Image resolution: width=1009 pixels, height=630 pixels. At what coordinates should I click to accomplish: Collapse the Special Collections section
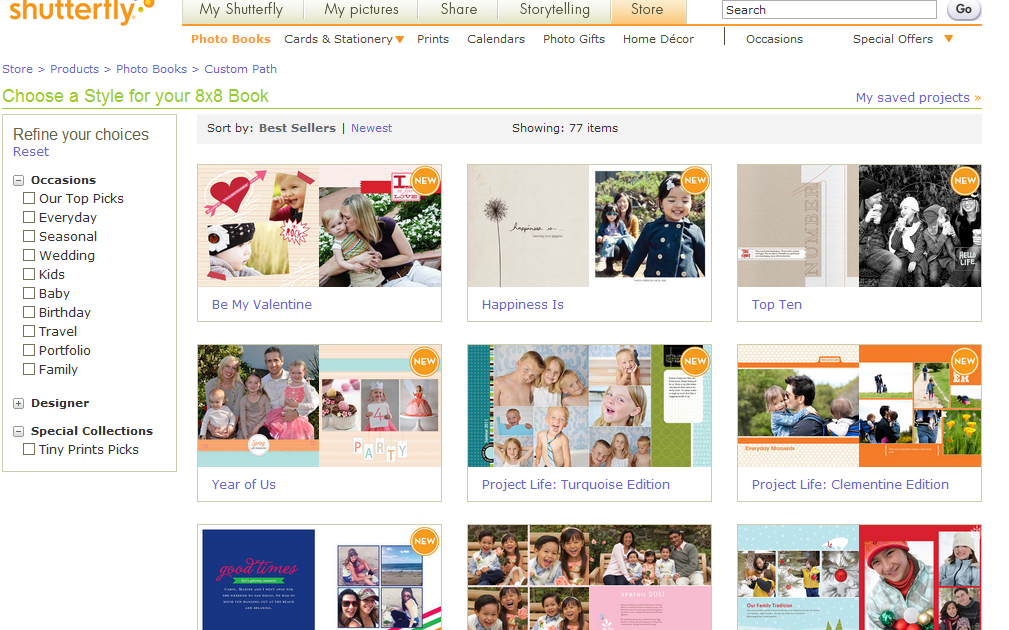[18, 430]
